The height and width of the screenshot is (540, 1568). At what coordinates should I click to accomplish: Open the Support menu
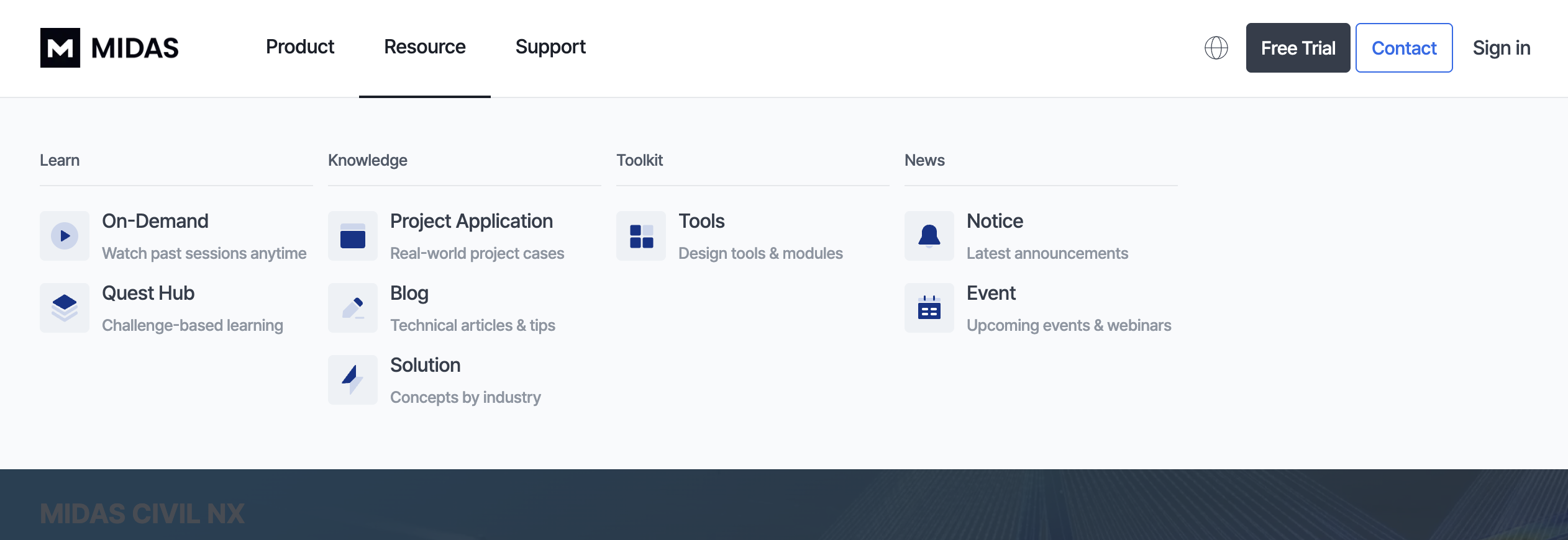point(550,47)
